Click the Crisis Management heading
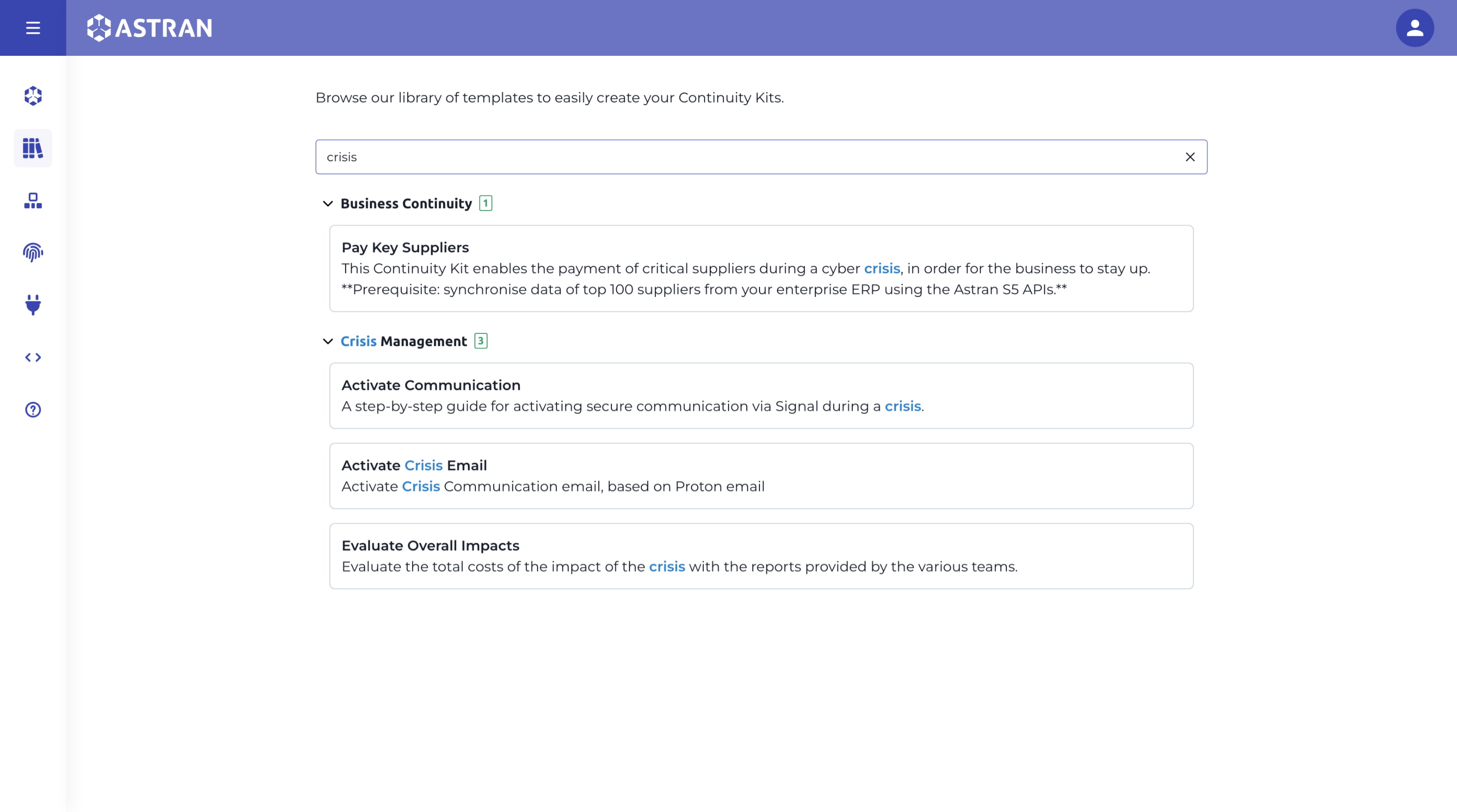Image resolution: width=1457 pixels, height=812 pixels. [x=404, y=342]
